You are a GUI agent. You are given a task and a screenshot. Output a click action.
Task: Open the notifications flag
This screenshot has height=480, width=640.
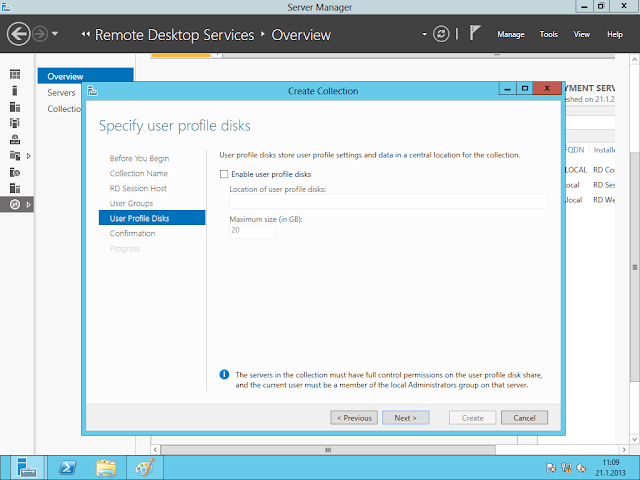pyautogui.click(x=476, y=33)
